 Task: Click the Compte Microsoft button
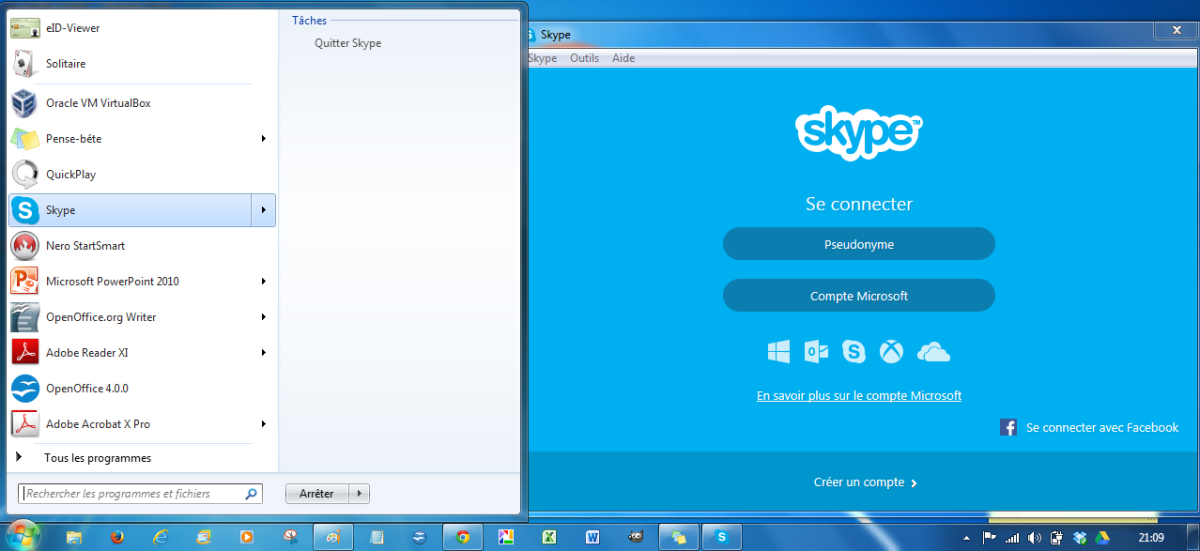(859, 296)
